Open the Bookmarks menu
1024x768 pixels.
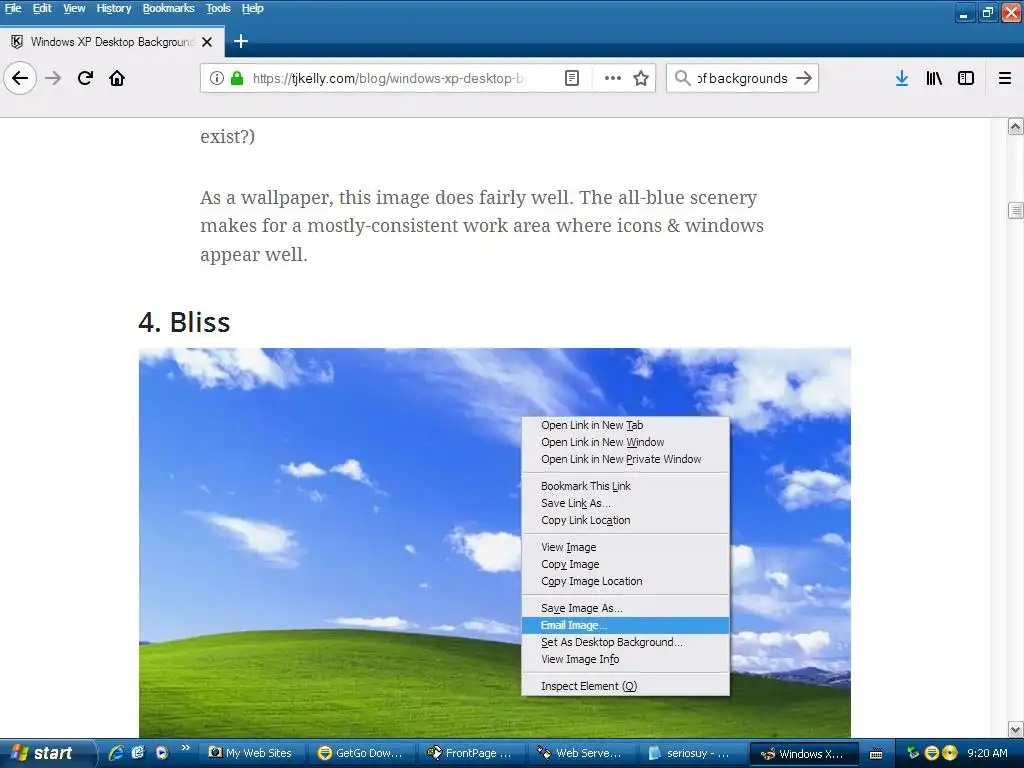(168, 8)
